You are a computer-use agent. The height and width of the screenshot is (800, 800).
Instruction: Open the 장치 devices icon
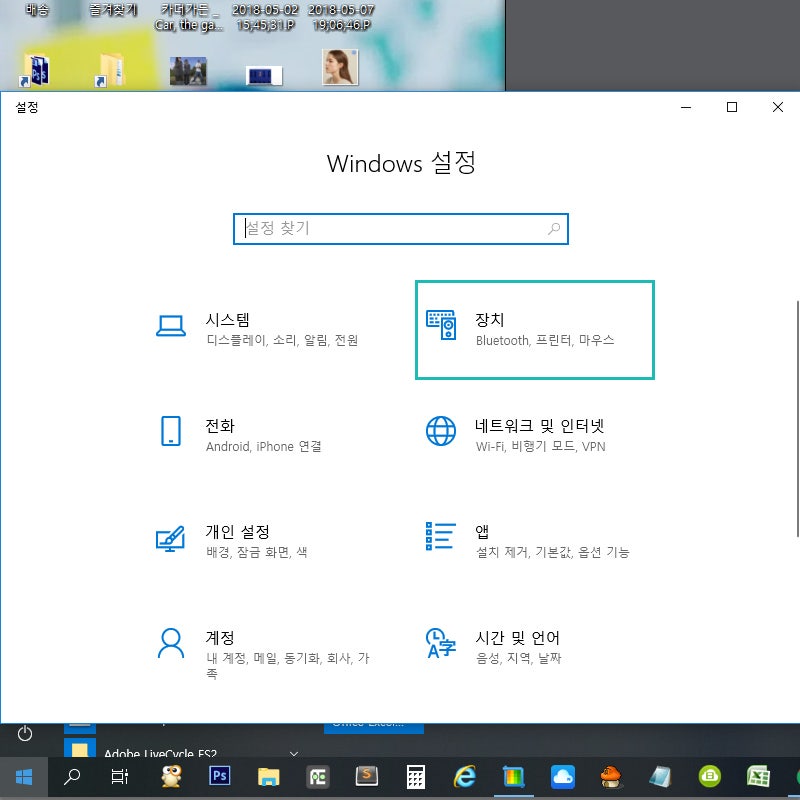coord(441,325)
